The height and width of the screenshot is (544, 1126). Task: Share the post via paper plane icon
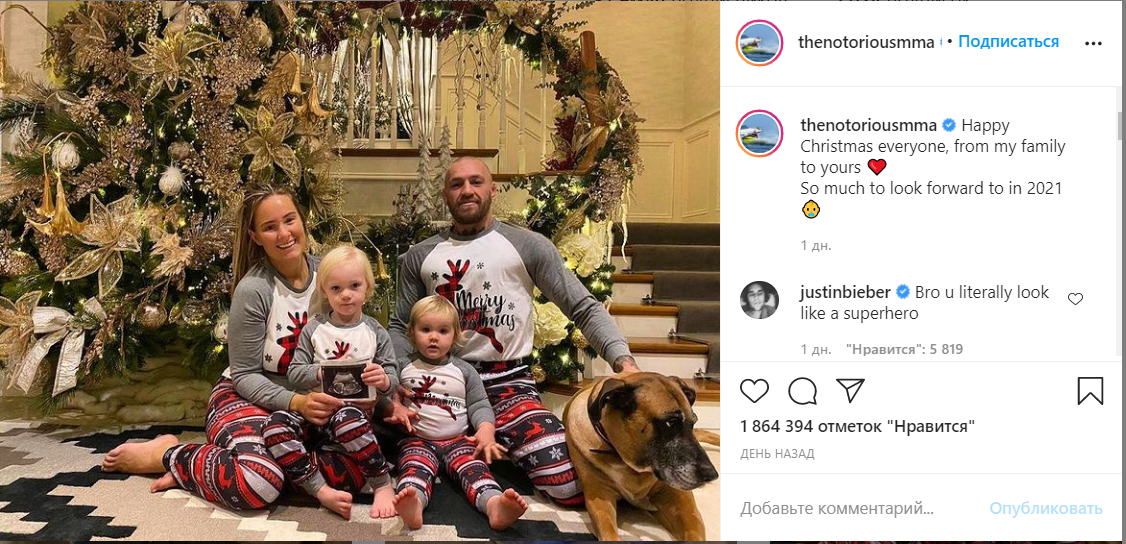[x=849, y=390]
